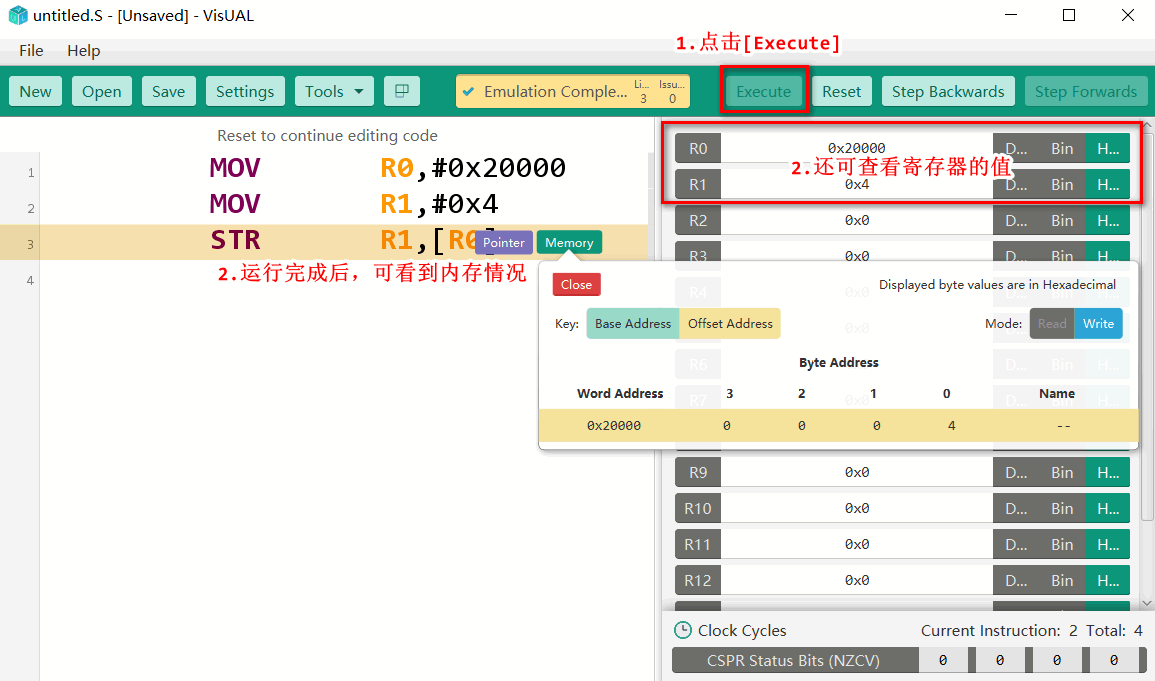Click the Memory tag on line 3
Viewport: 1155px width, 681px height.
(569, 242)
